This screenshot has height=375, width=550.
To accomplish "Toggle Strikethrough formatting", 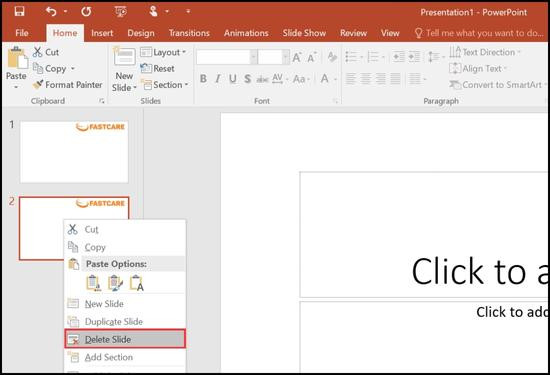I will click(x=262, y=79).
